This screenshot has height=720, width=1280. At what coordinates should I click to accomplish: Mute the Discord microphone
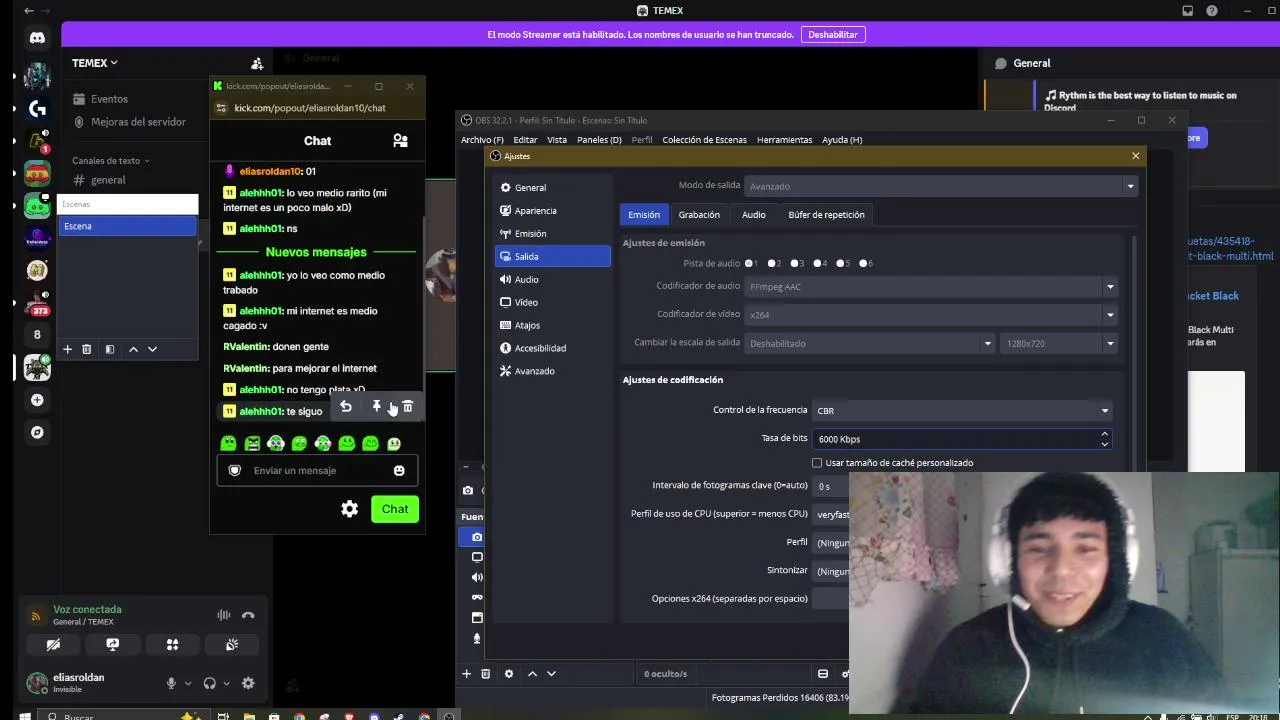point(171,683)
